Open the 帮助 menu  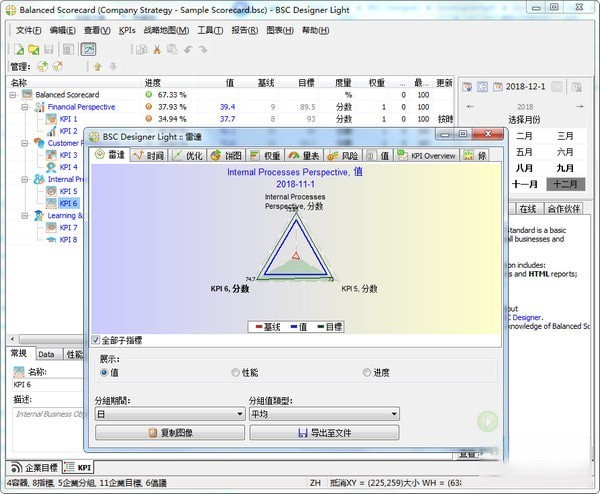coord(316,30)
